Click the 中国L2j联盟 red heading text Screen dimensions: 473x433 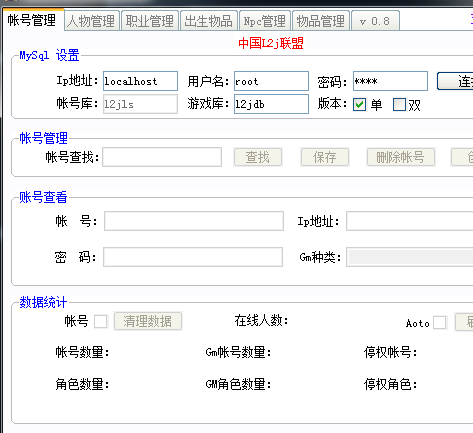pyautogui.click(x=271, y=43)
